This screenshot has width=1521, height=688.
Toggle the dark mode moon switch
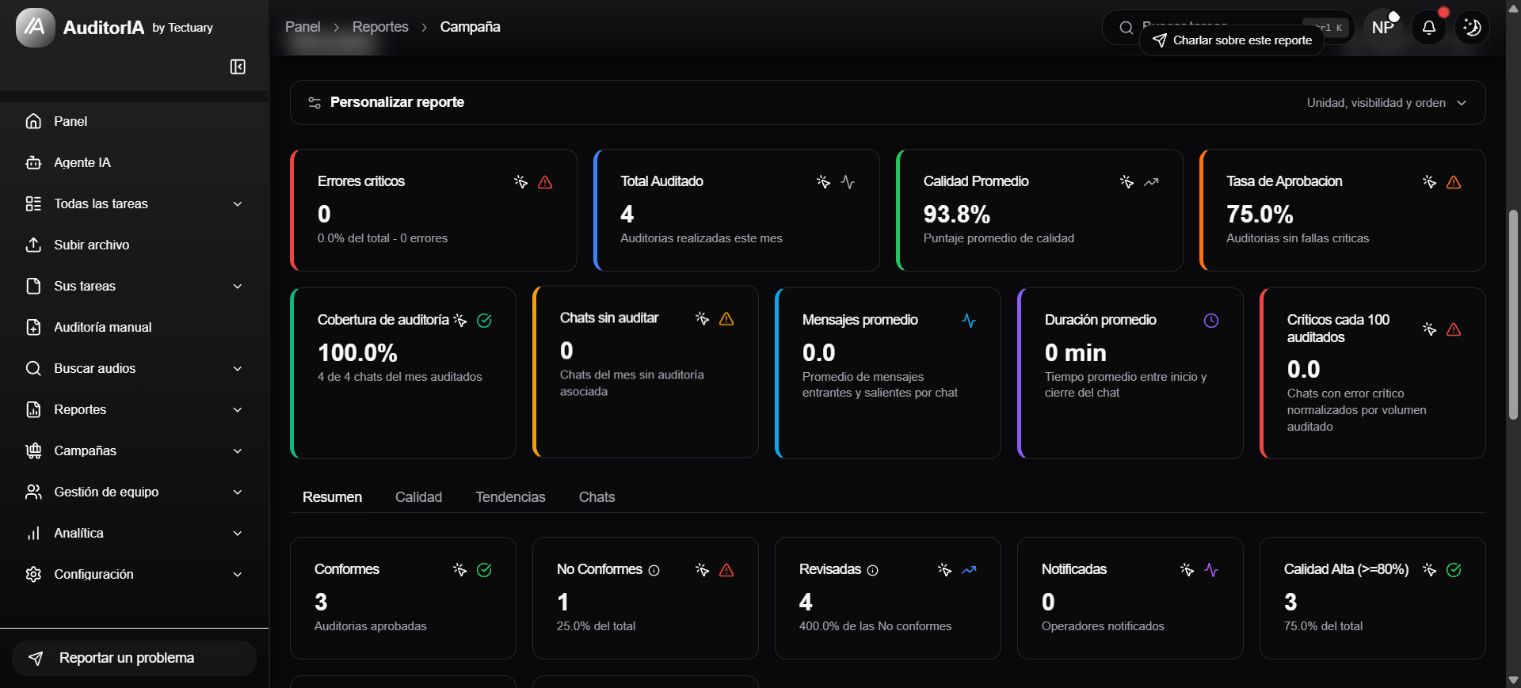(1472, 28)
